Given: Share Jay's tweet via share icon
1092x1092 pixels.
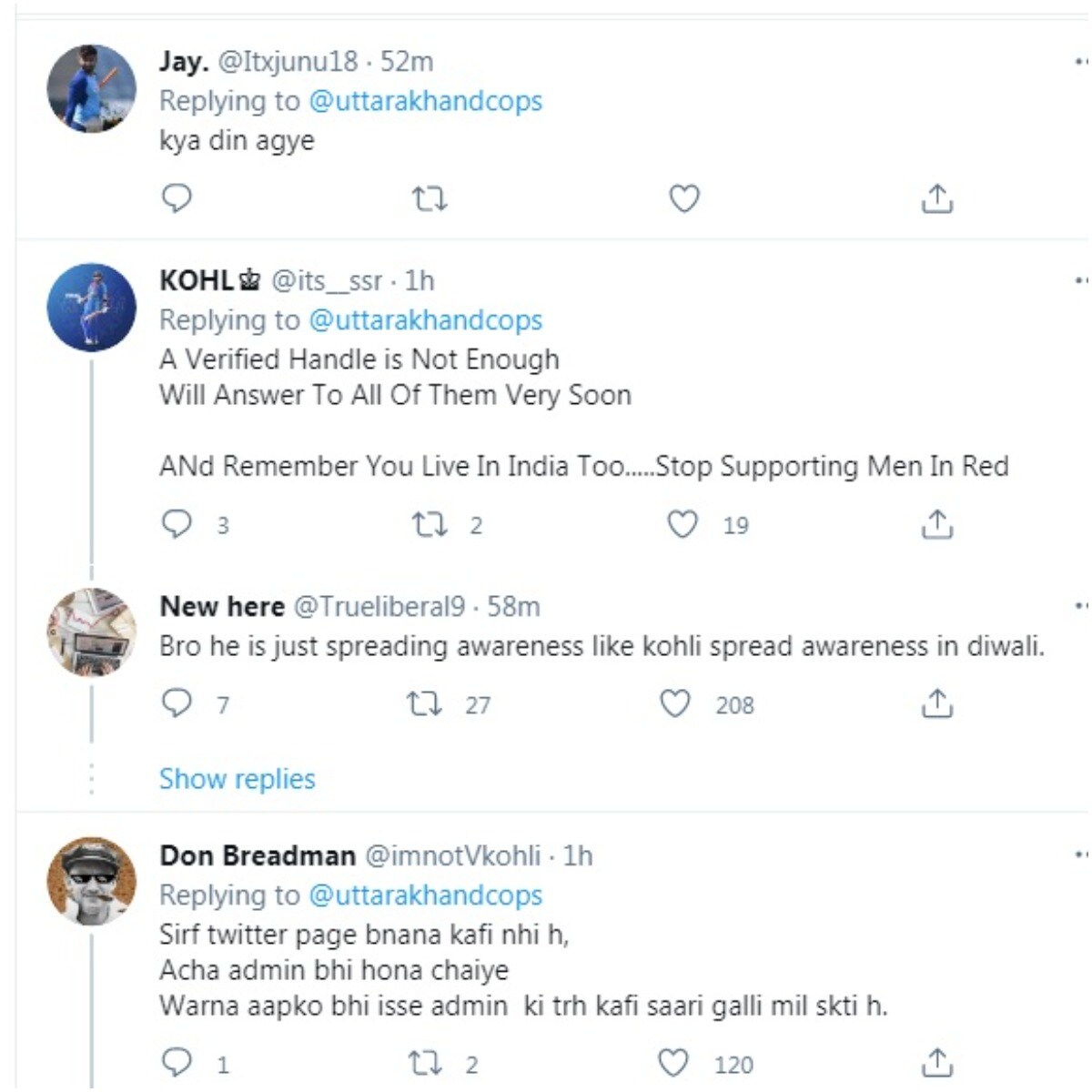Looking at the screenshot, I should (936, 197).
